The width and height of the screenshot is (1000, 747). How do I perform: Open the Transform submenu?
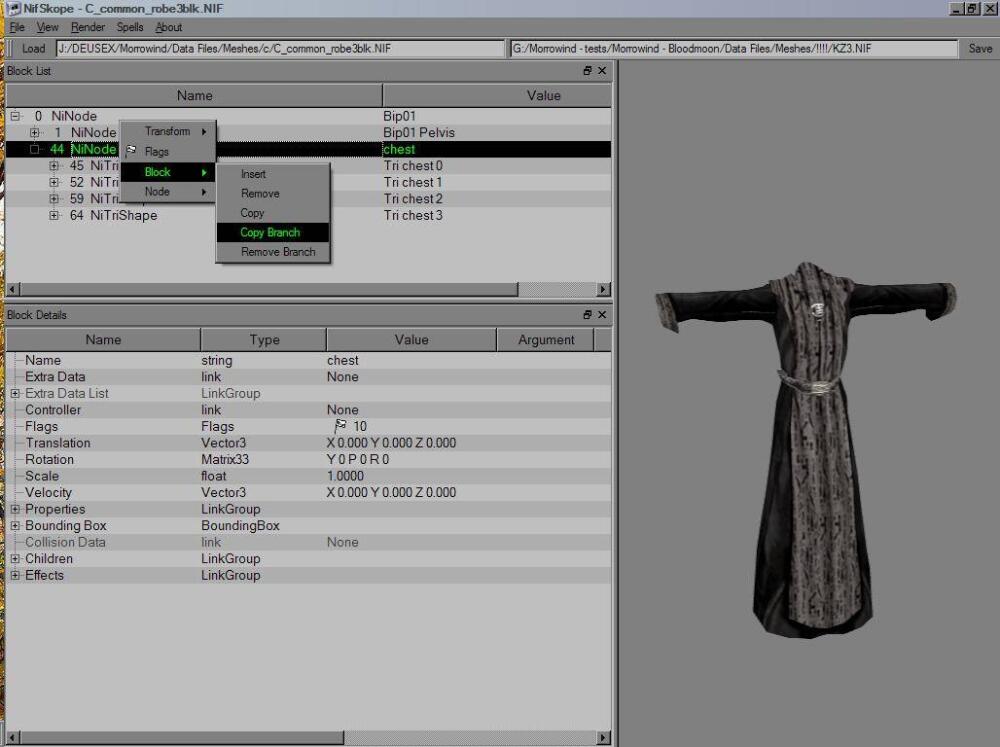click(168, 131)
